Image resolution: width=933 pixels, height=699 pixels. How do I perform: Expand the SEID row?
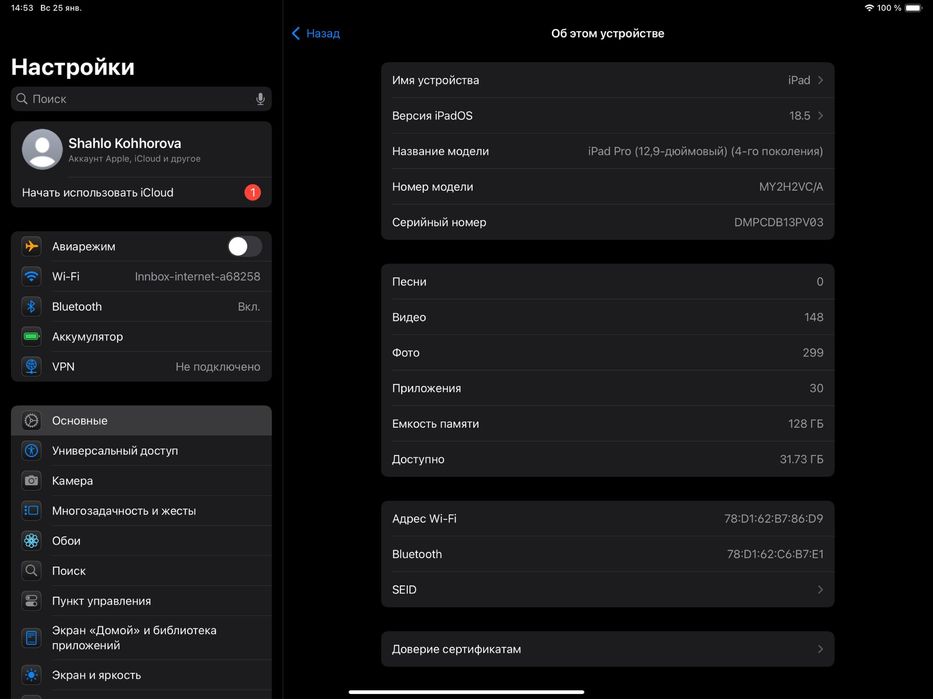tap(608, 590)
